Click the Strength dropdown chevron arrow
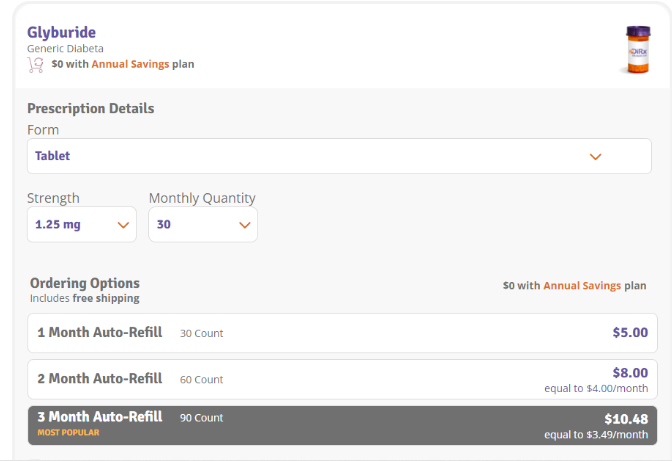This screenshot has height=461, width=672. [x=124, y=225]
